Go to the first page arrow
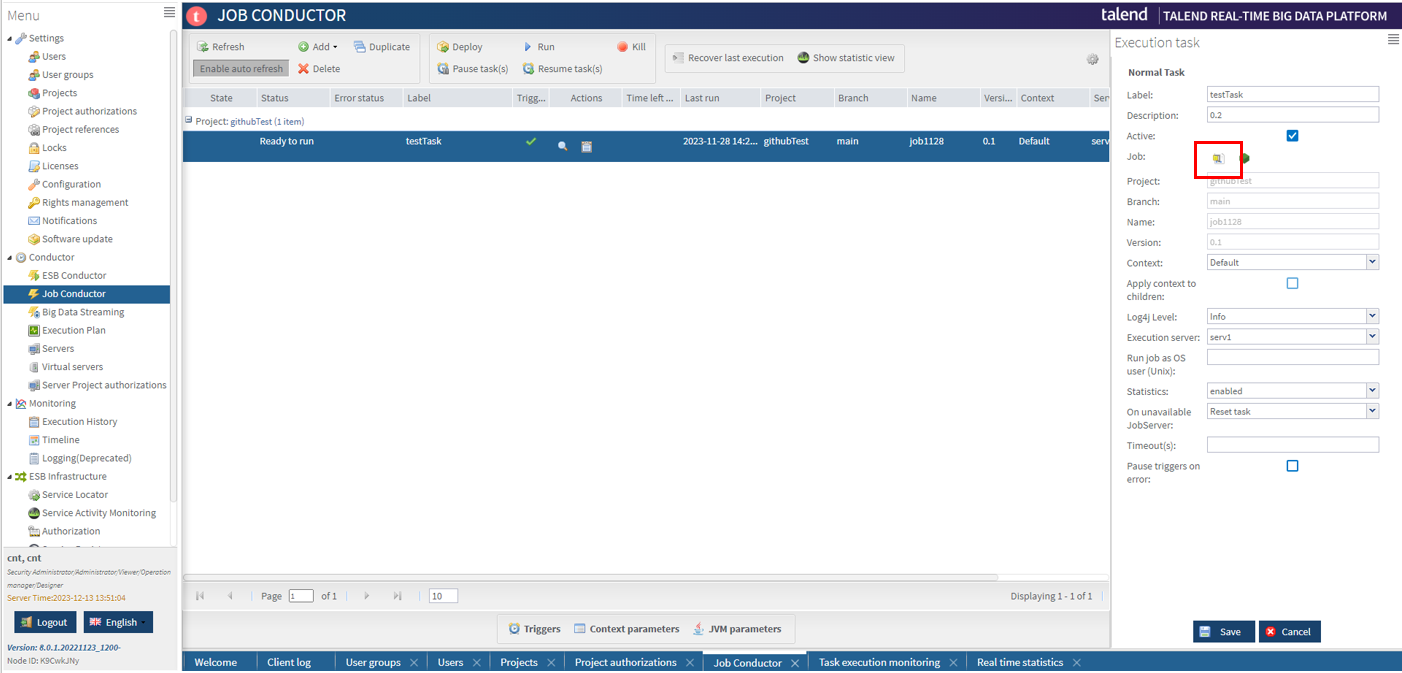The height and width of the screenshot is (673, 1402). point(200,596)
